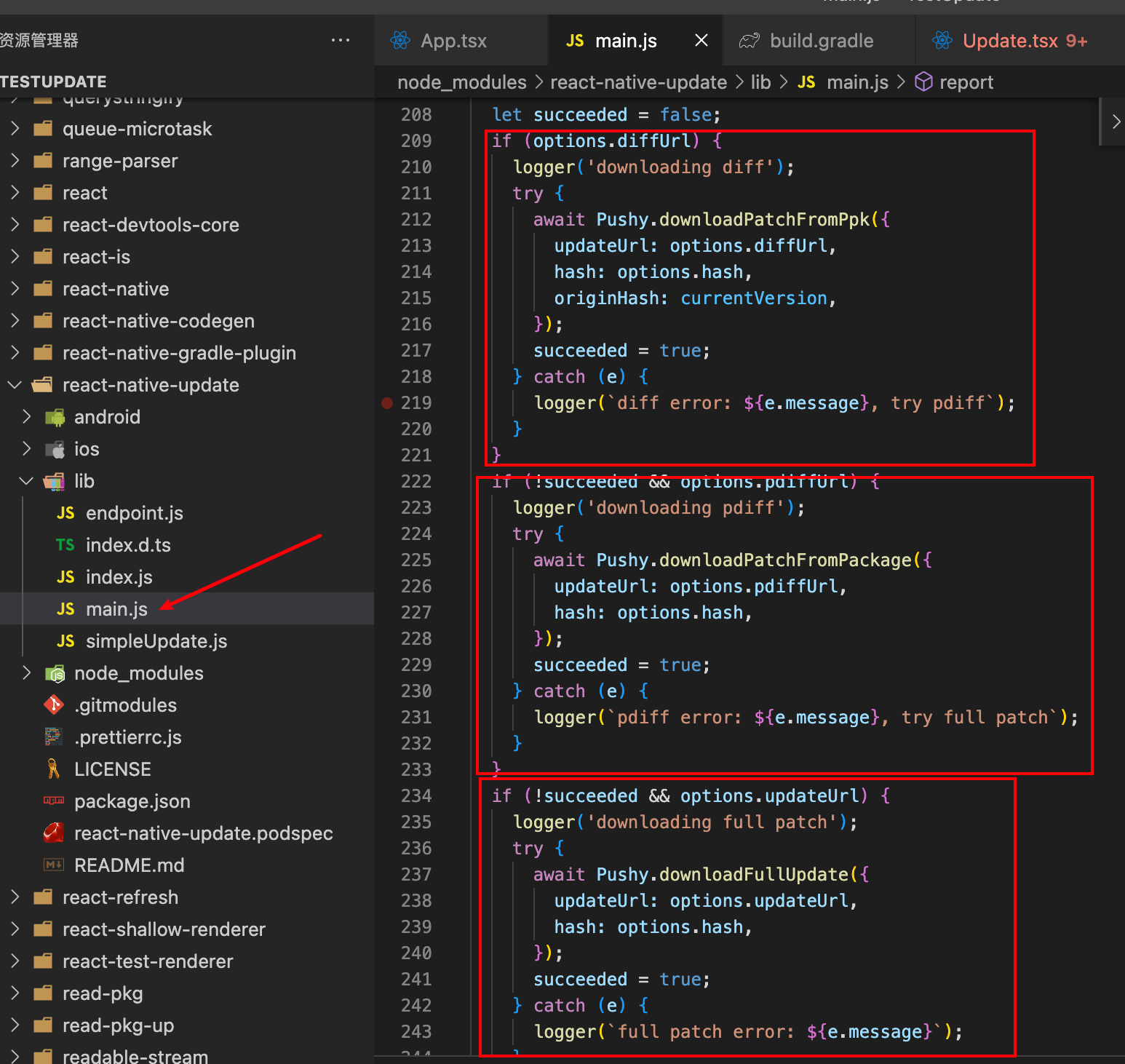Screen dimensions: 1125x1064
Task: Select main.js in the file tree
Action: [116, 609]
